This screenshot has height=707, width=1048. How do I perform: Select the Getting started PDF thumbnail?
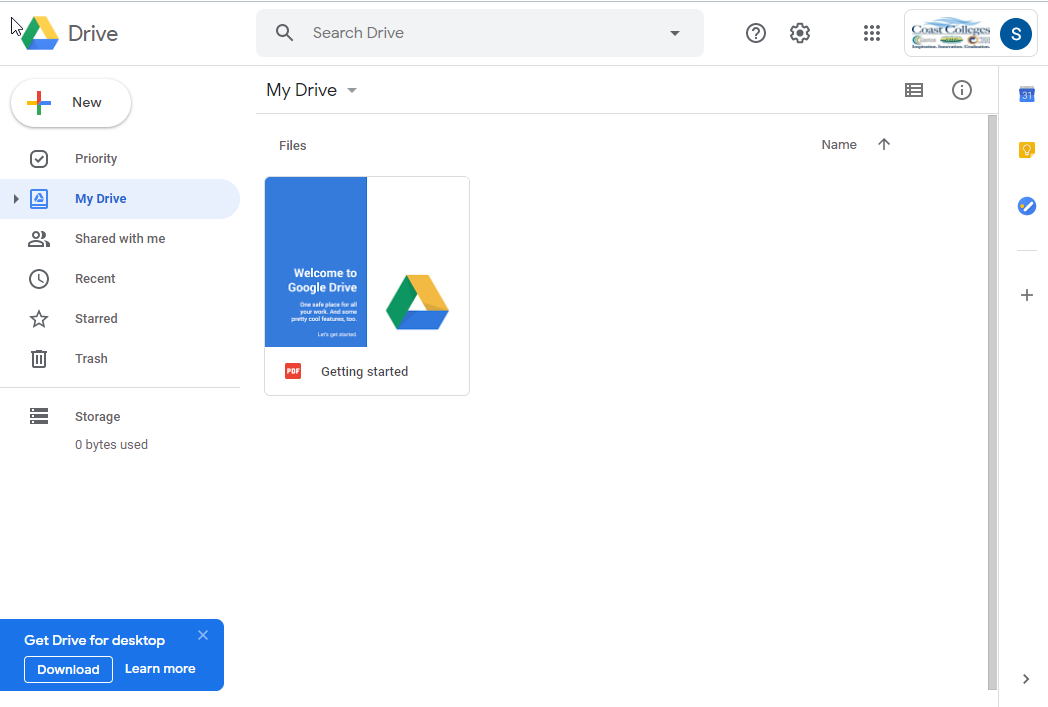[x=366, y=262]
